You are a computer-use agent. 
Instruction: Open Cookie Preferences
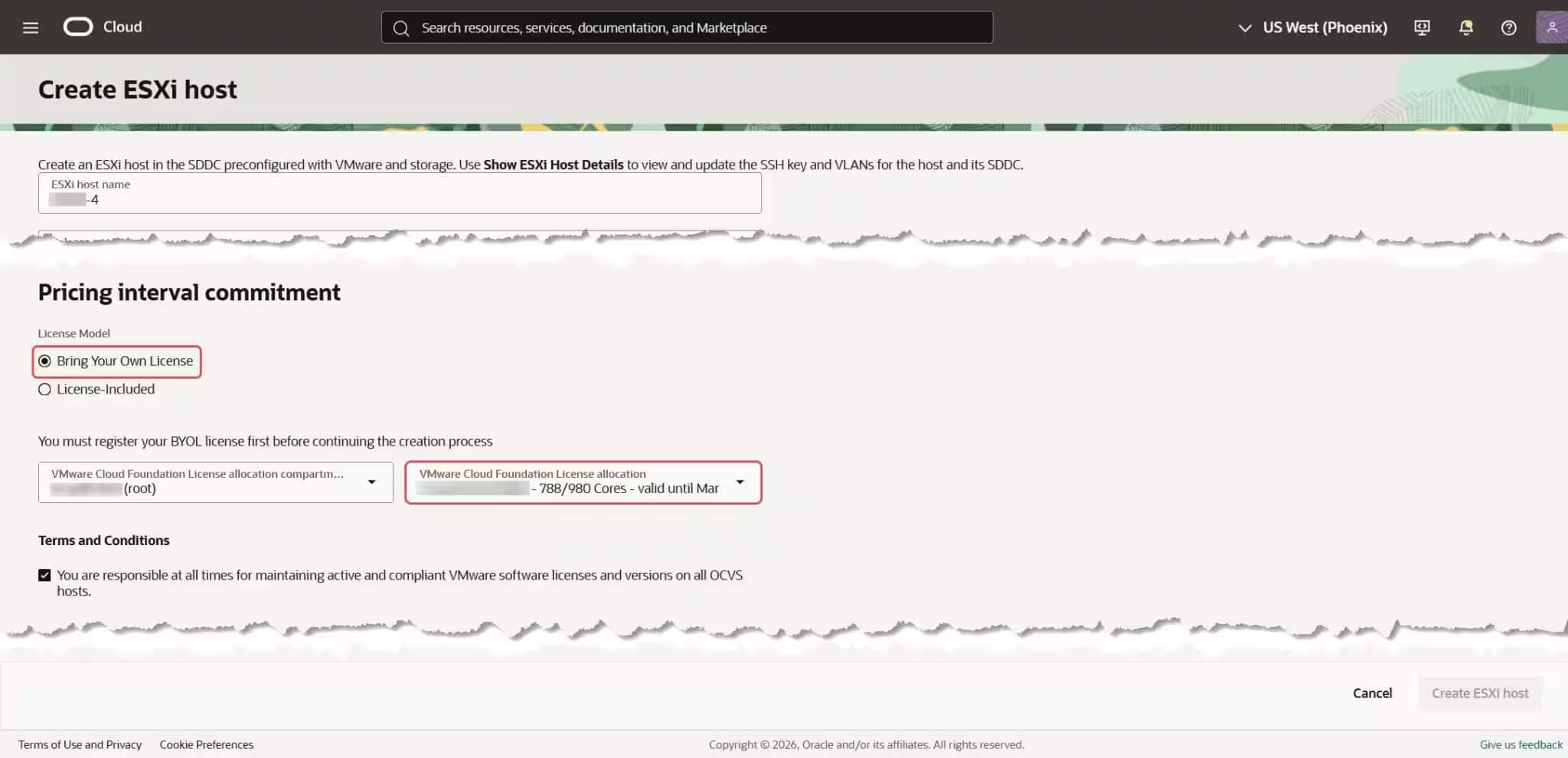pyautogui.click(x=207, y=744)
